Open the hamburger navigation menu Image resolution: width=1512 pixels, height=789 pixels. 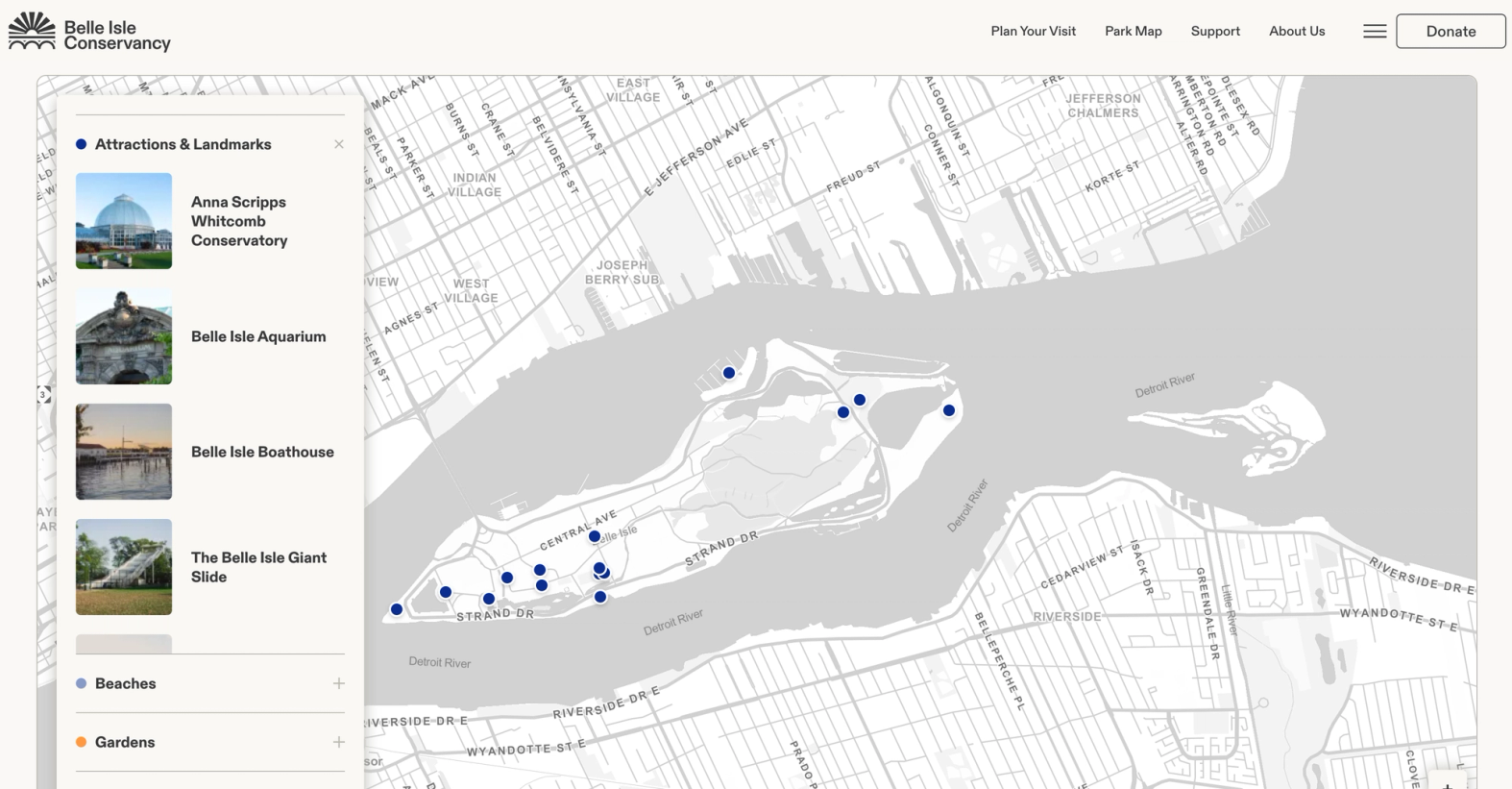pos(1375,31)
